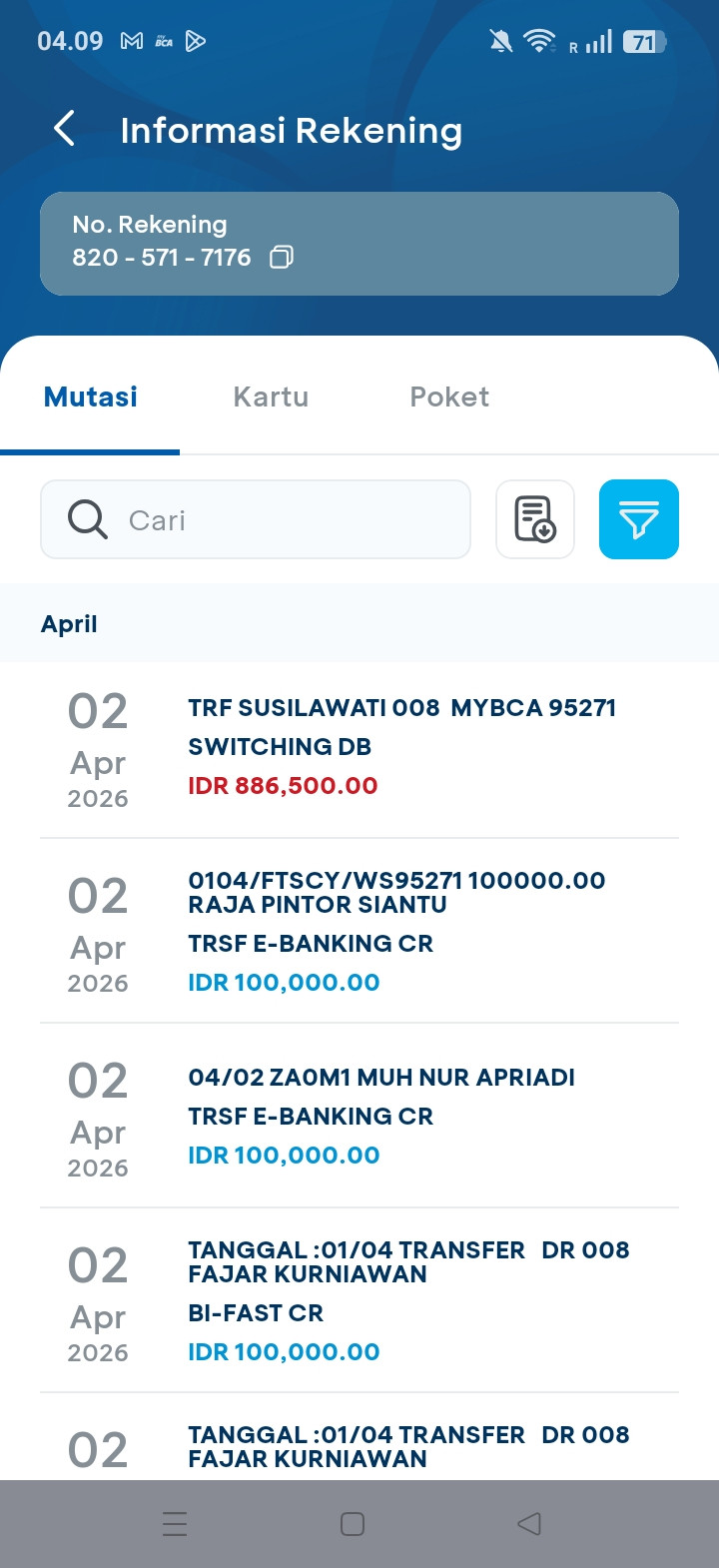Open the download statement icon
The image size is (719, 1568).
pos(535,519)
